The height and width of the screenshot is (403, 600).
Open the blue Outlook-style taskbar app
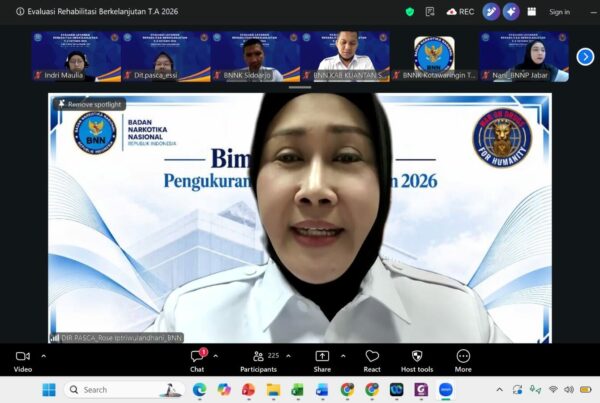(x=322, y=390)
